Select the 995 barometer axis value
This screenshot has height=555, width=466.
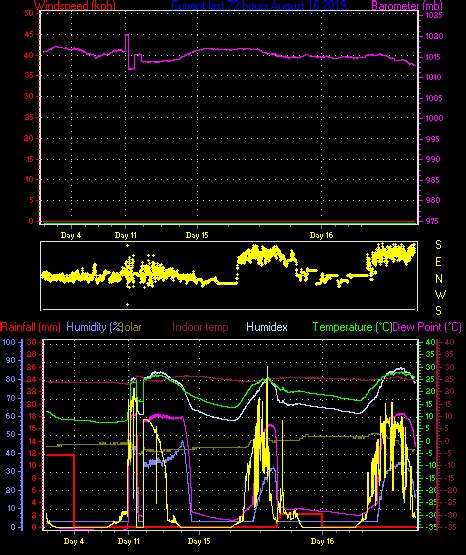click(432, 139)
